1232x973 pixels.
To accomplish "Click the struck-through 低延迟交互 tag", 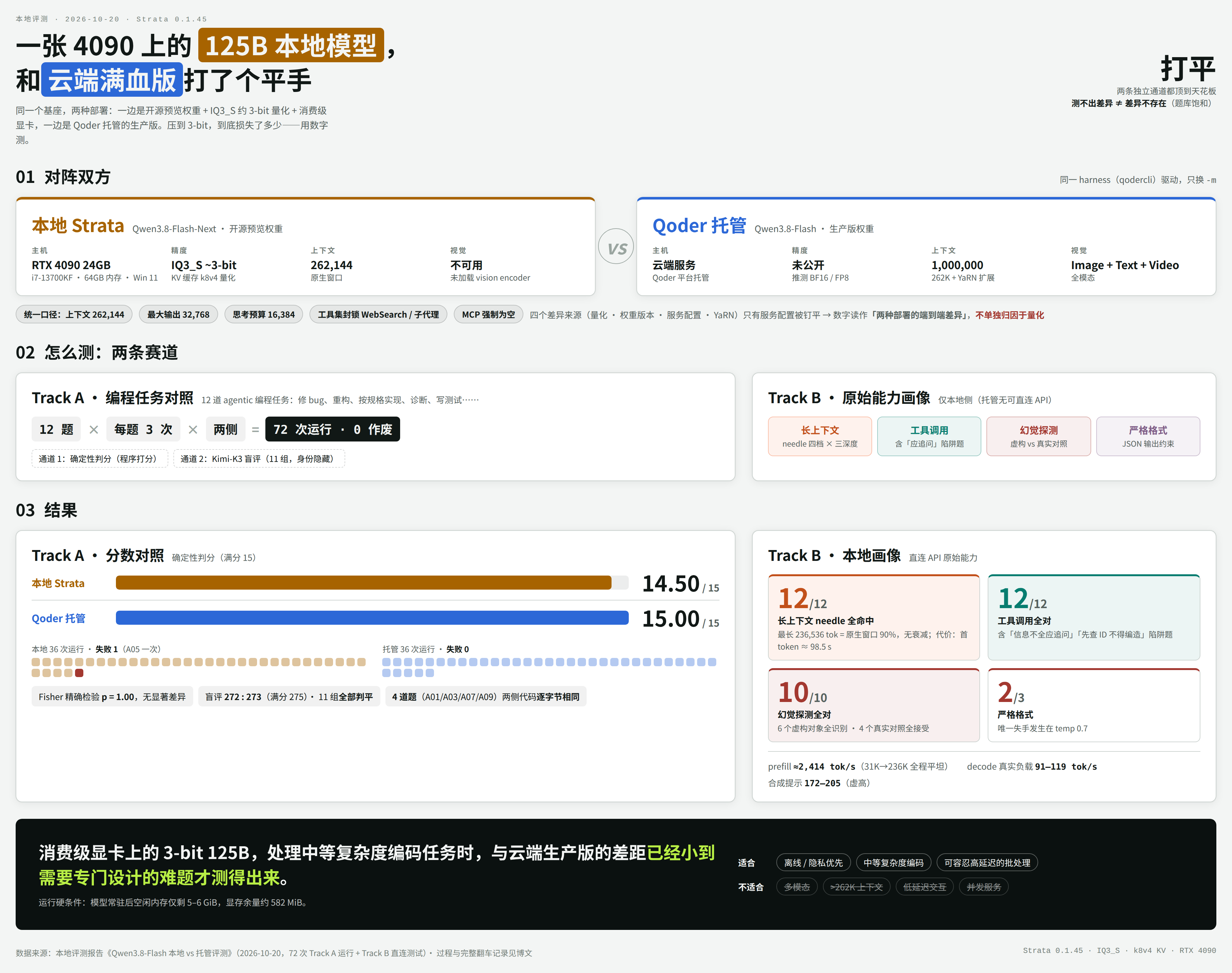I will pyautogui.click(x=924, y=887).
